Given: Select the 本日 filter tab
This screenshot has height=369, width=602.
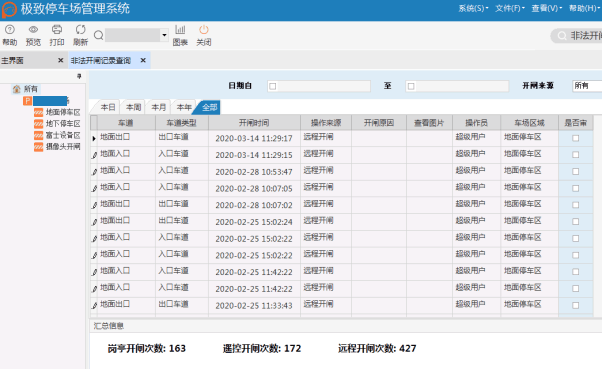Looking at the screenshot, I should coord(108,108).
